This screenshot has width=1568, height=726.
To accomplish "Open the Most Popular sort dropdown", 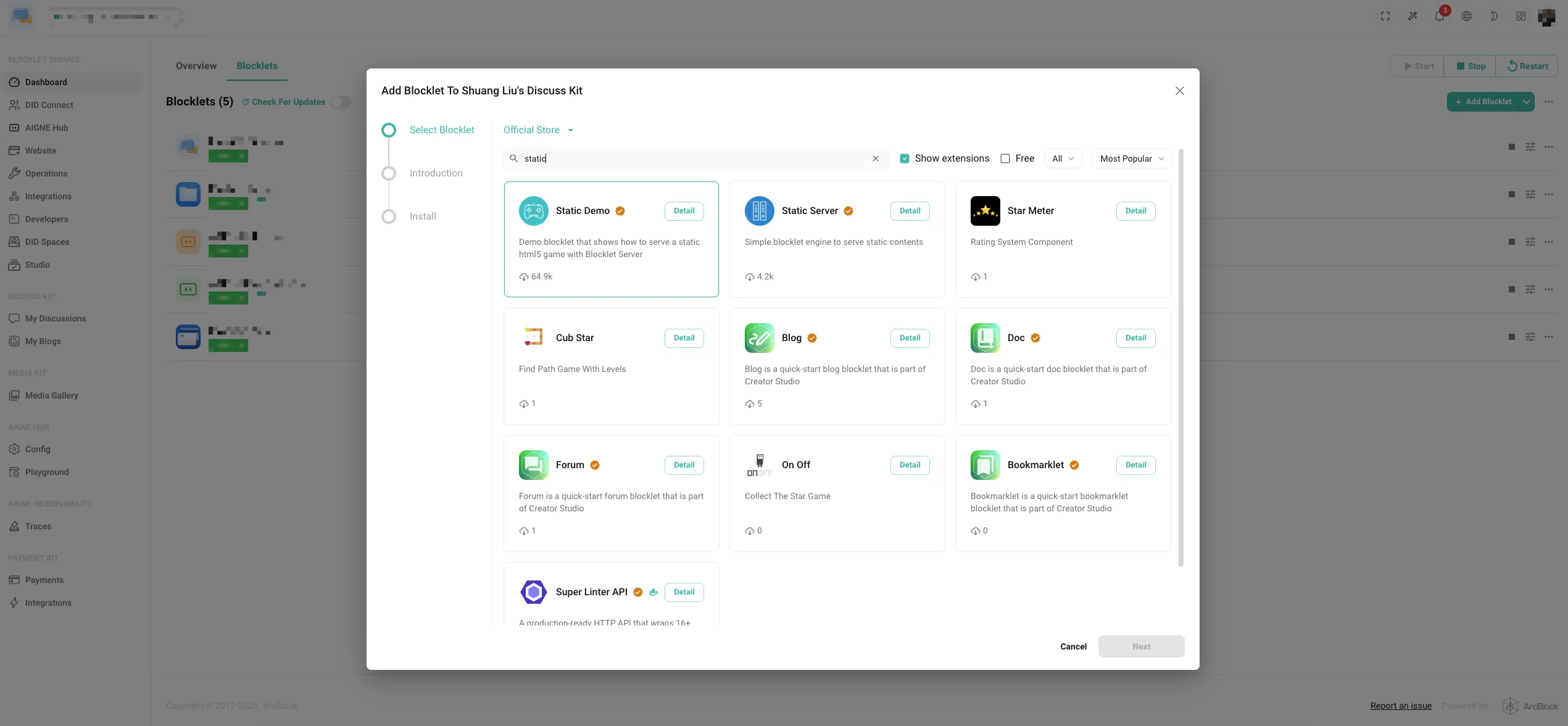I will click(x=1132, y=159).
